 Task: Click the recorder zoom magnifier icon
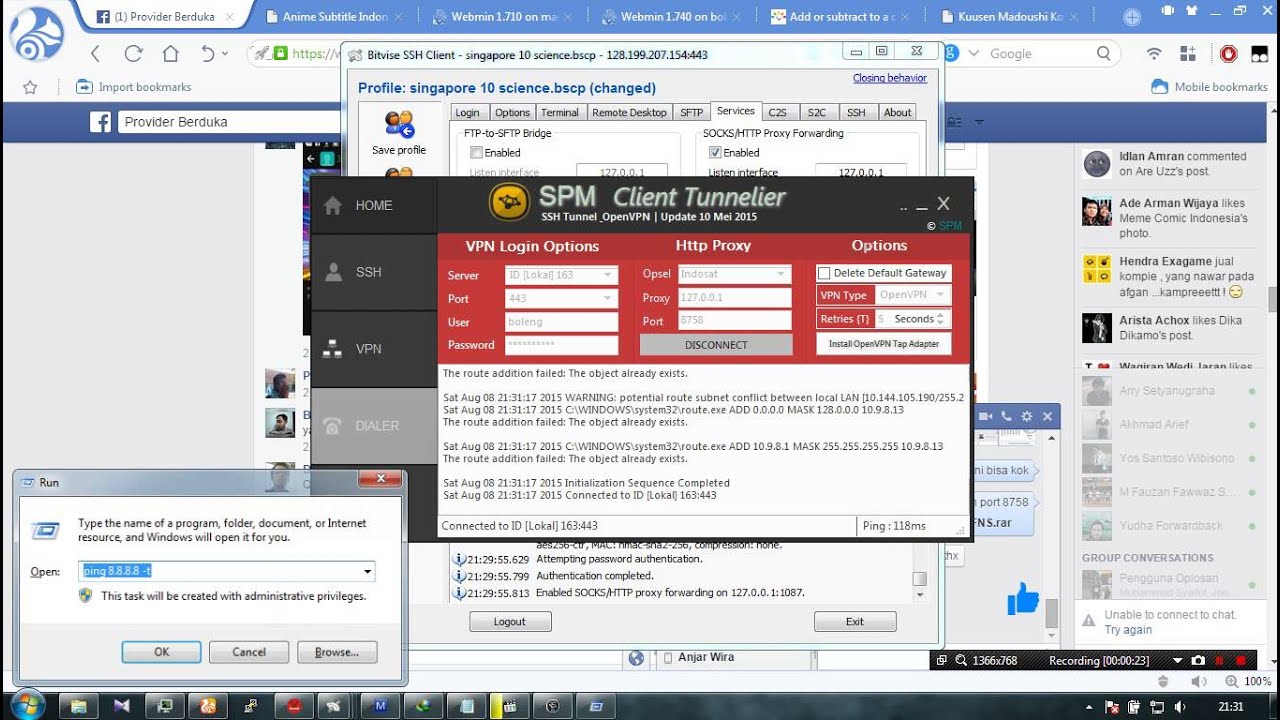tap(961, 661)
